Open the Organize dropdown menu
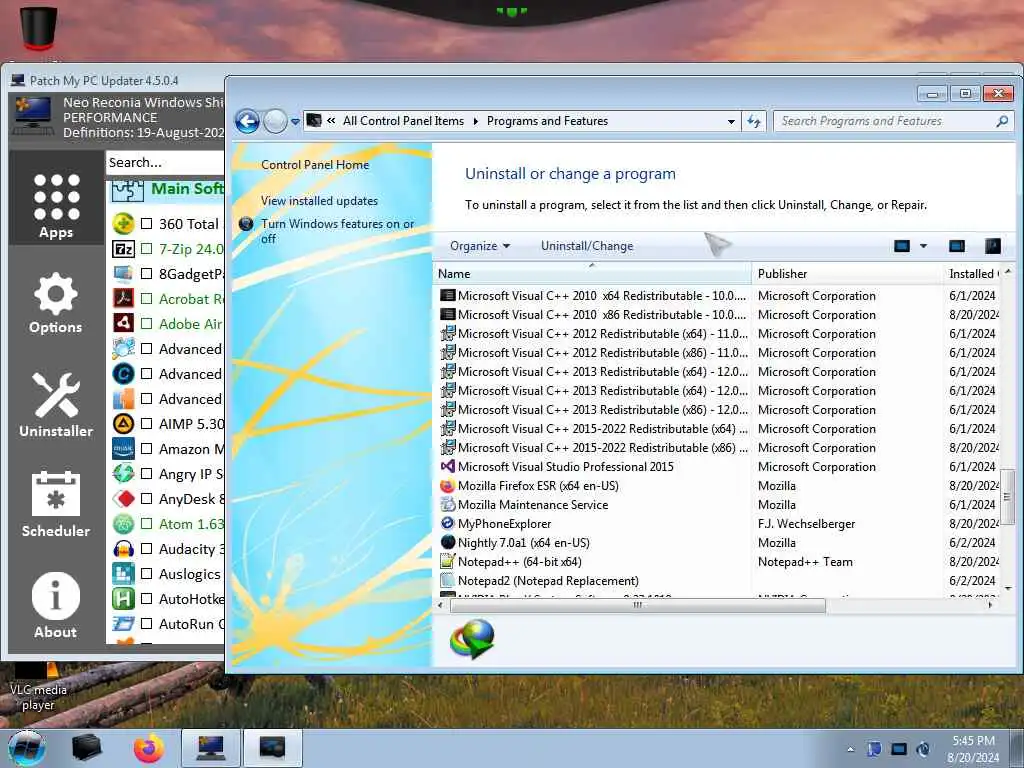The image size is (1024, 768). click(x=480, y=246)
